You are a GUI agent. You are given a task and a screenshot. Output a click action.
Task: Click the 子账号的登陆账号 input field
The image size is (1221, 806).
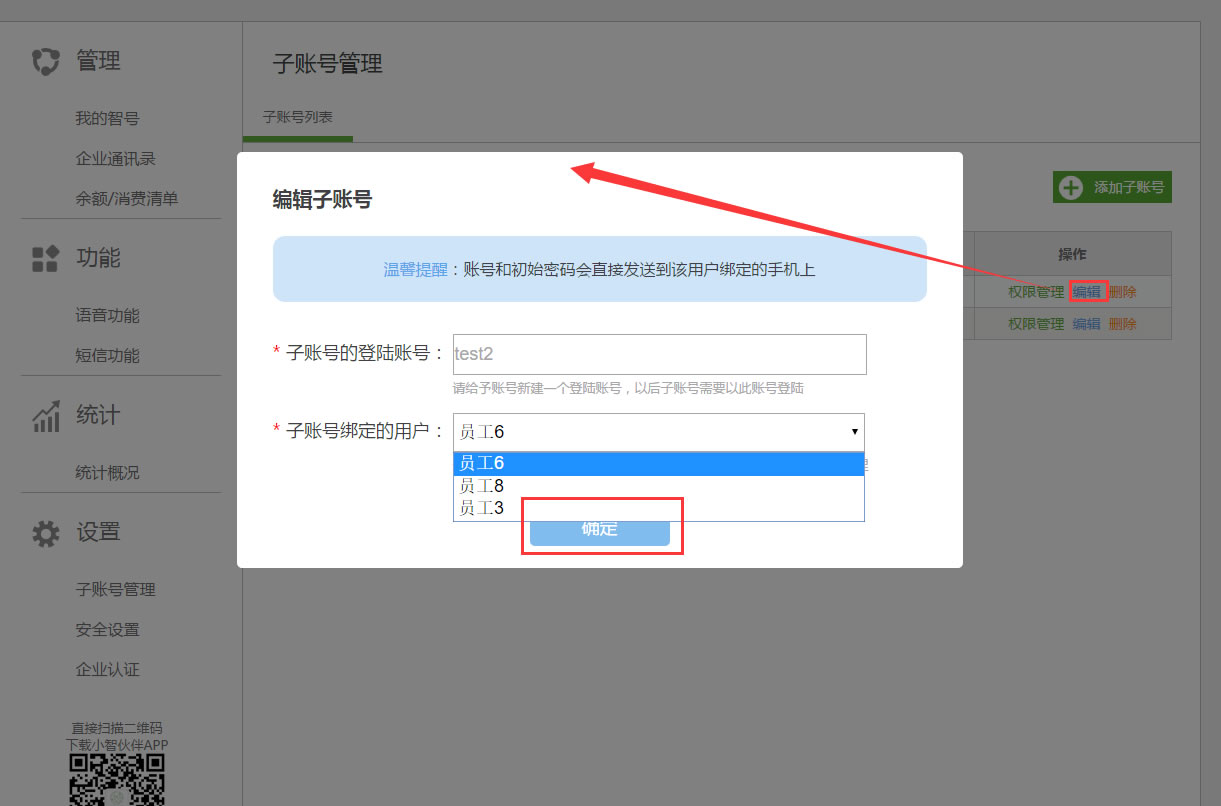click(x=659, y=354)
